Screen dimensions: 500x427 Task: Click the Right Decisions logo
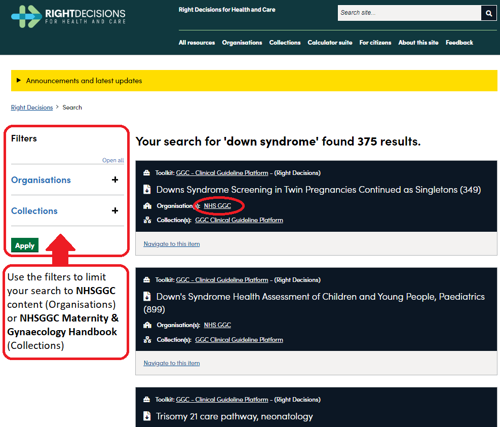pyautogui.click(x=68, y=16)
